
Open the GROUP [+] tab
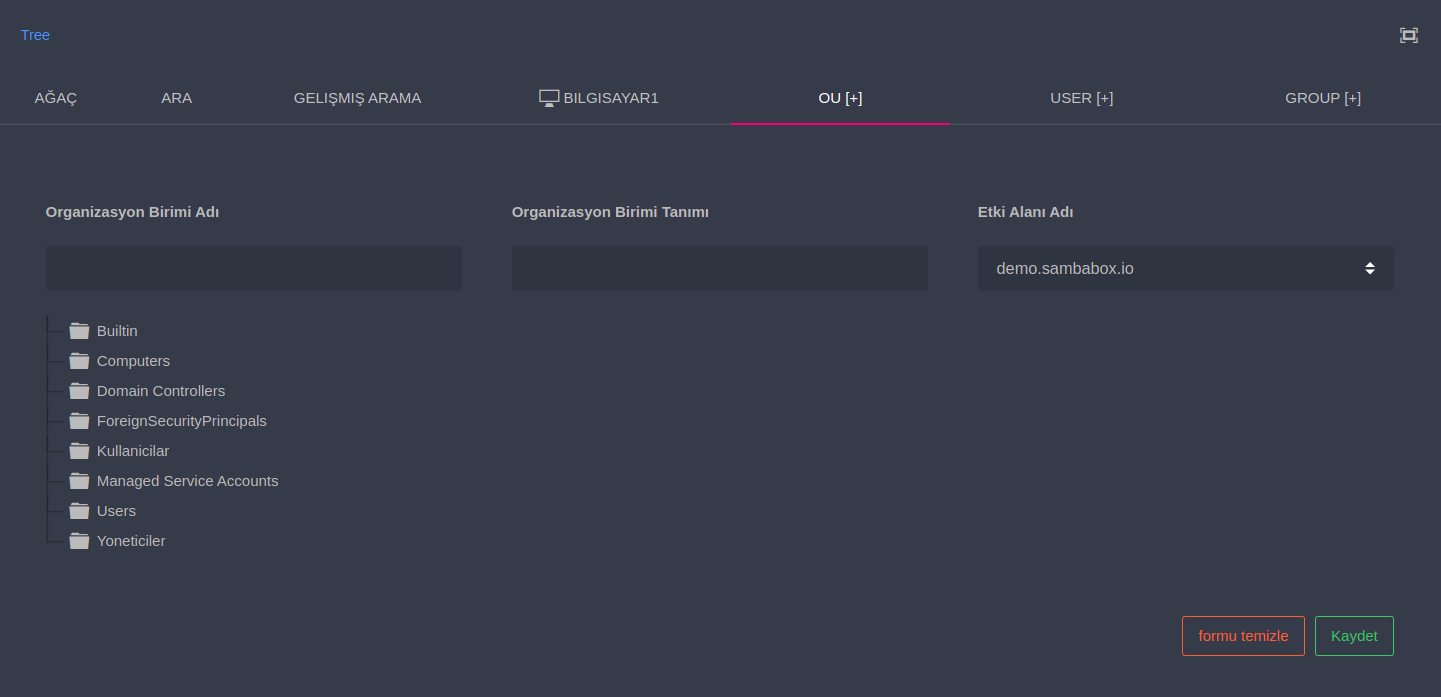1322,98
